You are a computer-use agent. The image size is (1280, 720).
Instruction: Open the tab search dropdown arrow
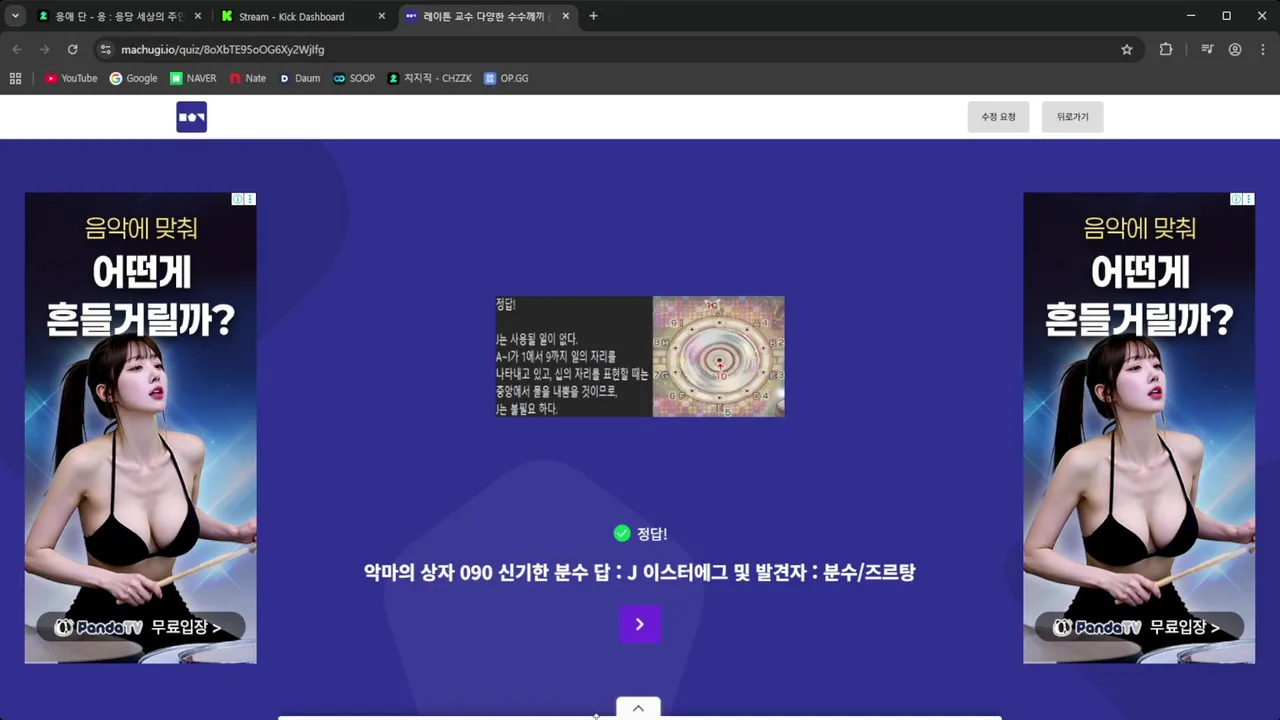pyautogui.click(x=15, y=16)
